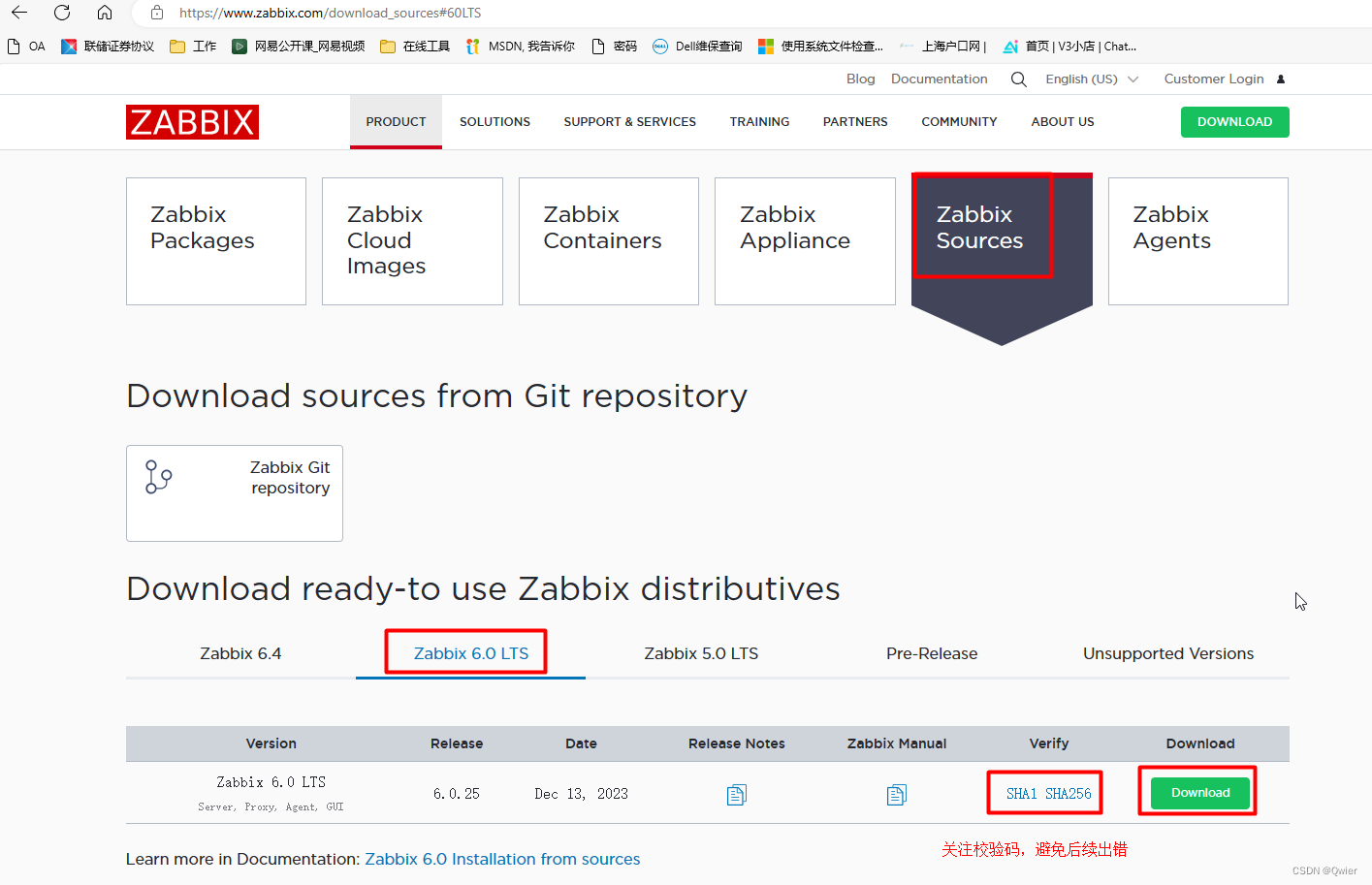Click the date Dec 13, 2023

581,794
